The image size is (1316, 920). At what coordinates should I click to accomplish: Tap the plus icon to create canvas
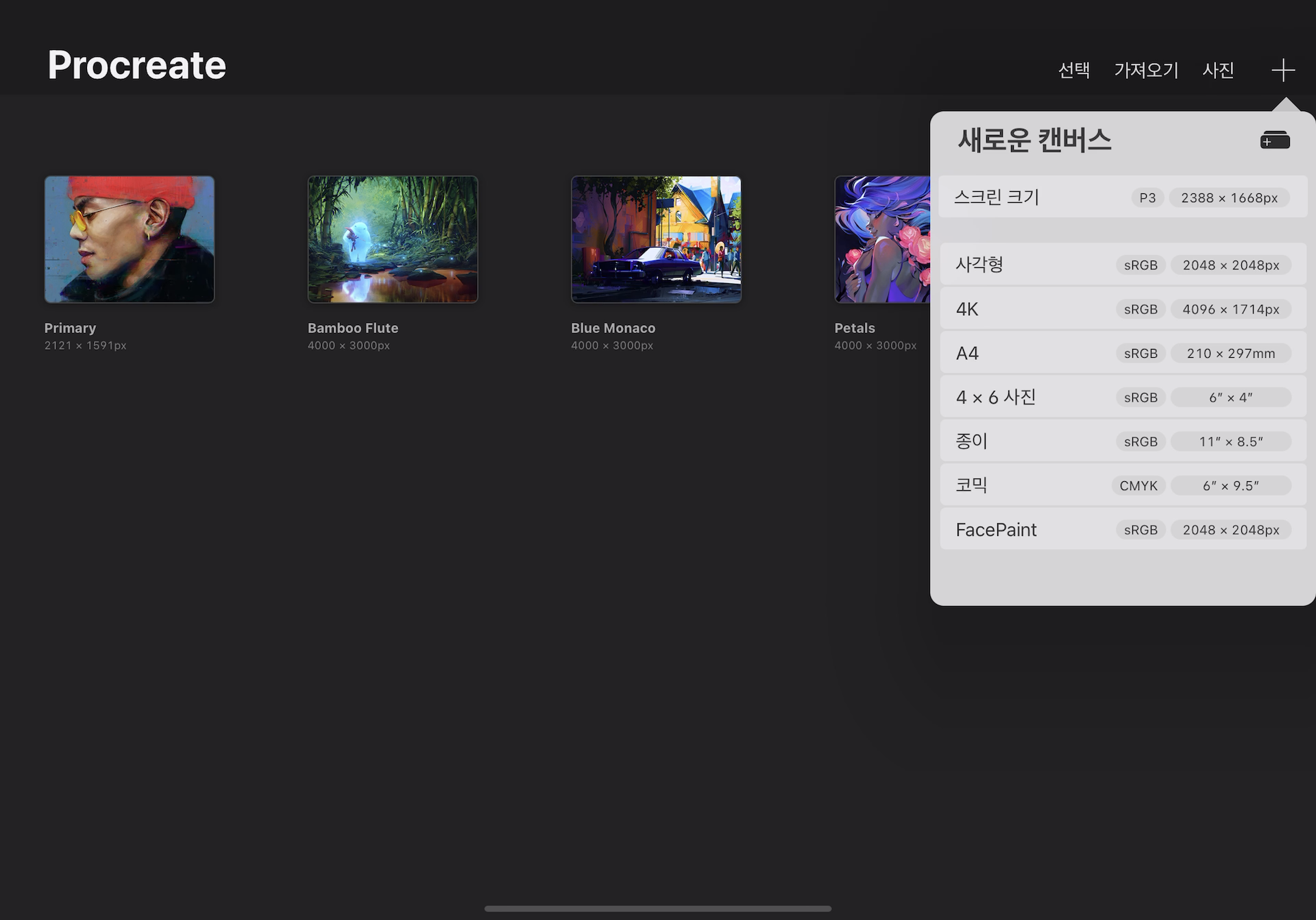[x=1282, y=70]
